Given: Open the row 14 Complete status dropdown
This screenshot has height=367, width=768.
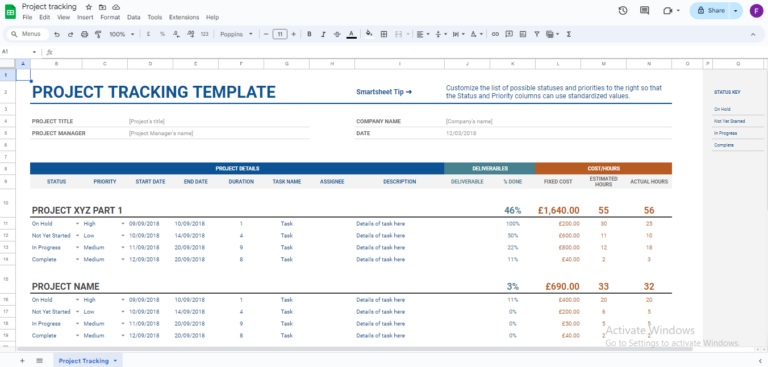Looking at the screenshot, I should coord(77,259).
